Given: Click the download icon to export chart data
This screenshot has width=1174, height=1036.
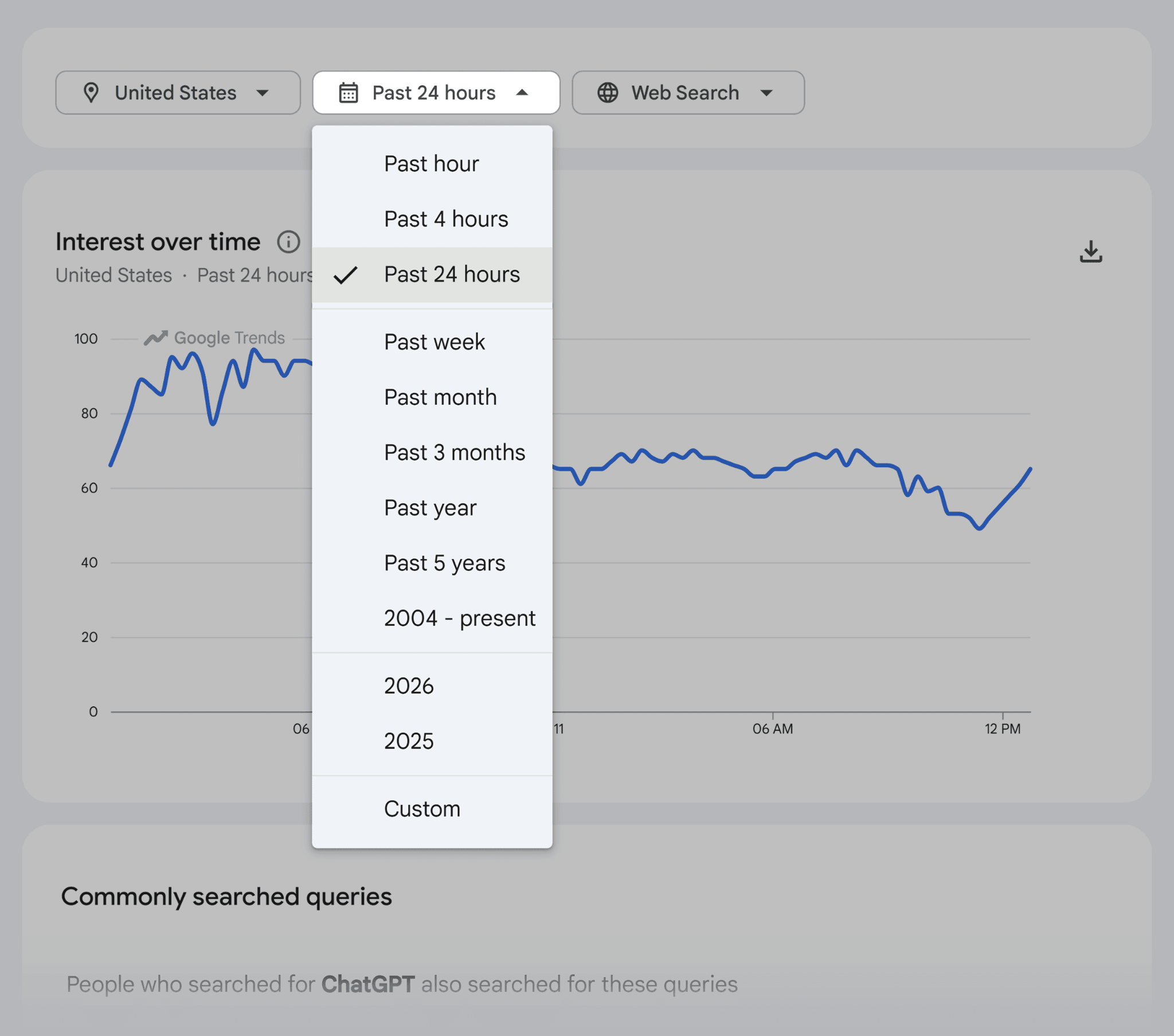Looking at the screenshot, I should click(x=1090, y=251).
